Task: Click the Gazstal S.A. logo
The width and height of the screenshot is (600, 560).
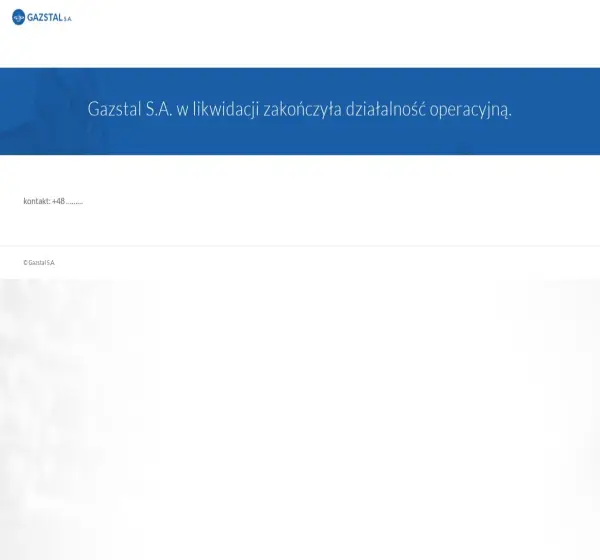Action: (42, 17)
